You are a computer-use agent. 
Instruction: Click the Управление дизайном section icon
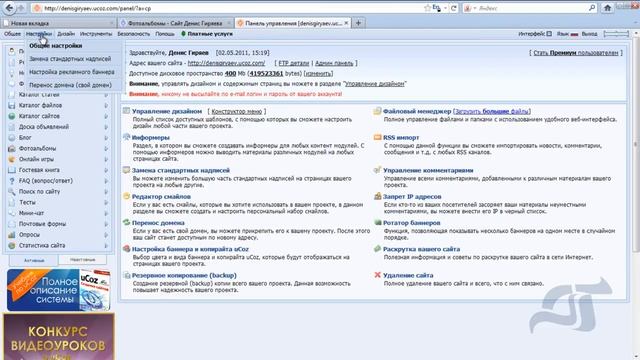pos(127,111)
